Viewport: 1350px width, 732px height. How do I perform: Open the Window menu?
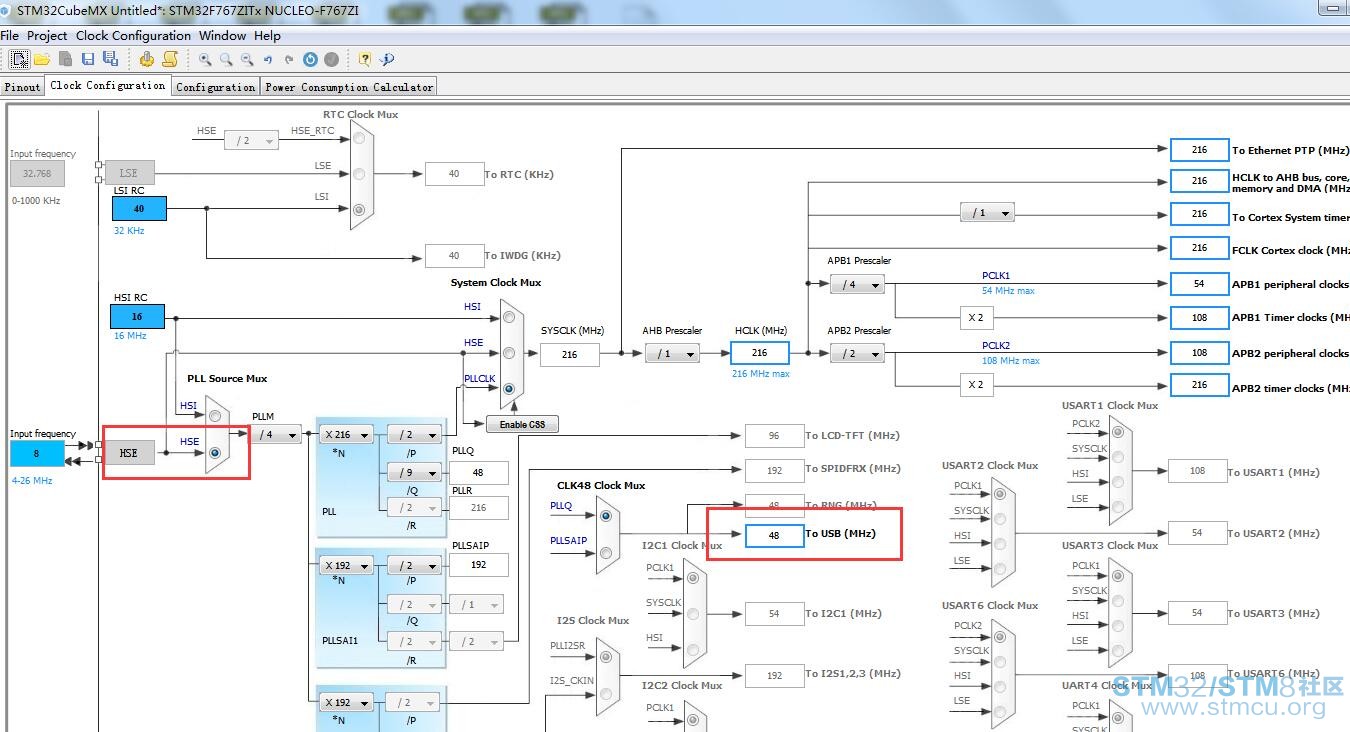point(222,35)
